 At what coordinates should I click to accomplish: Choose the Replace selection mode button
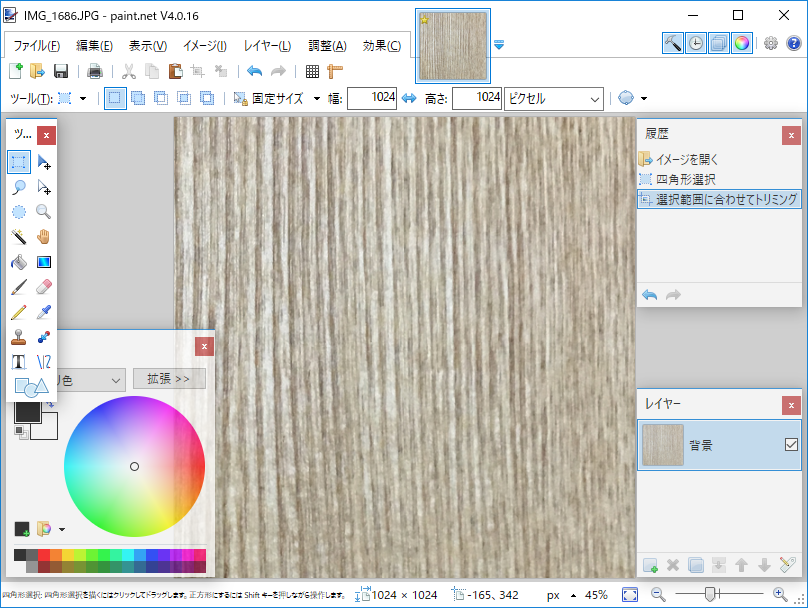115,98
